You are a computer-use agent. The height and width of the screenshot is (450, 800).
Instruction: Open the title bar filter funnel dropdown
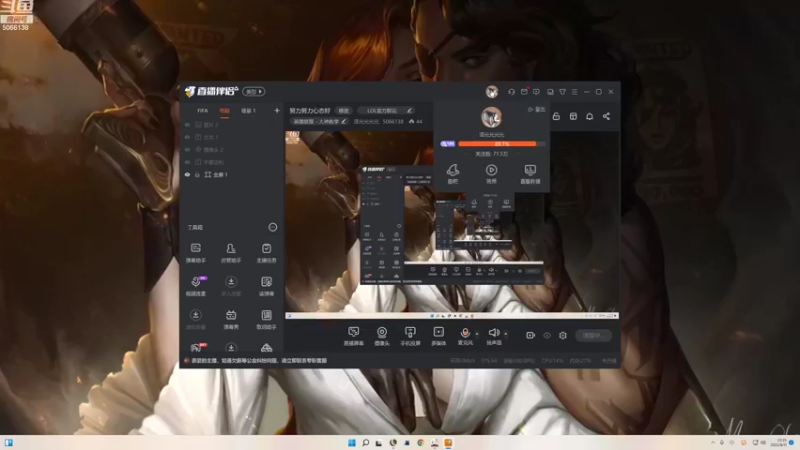tap(562, 92)
